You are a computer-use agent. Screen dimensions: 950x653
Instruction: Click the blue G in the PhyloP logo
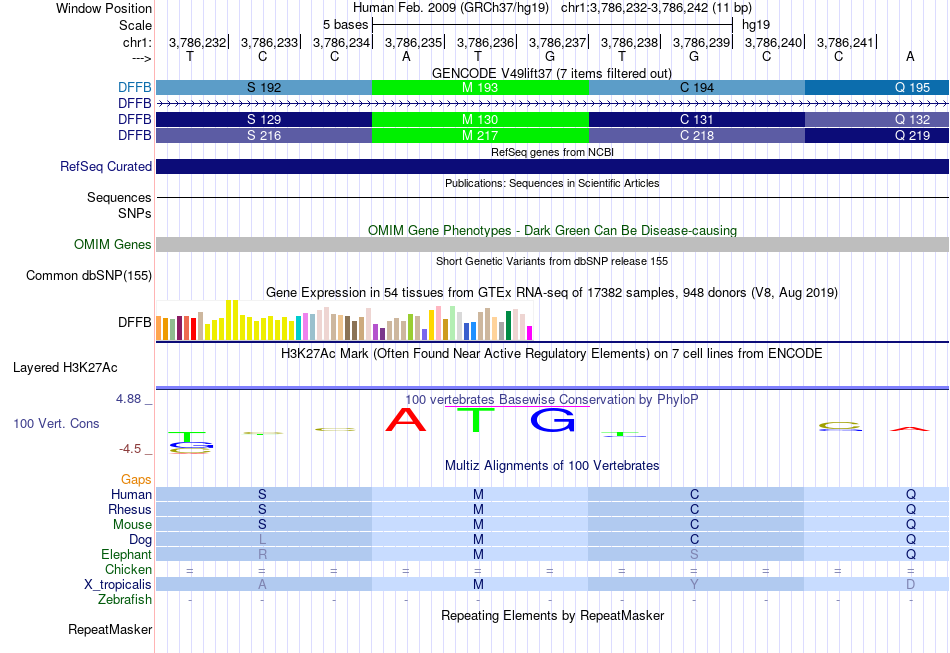pyautogui.click(x=552, y=420)
